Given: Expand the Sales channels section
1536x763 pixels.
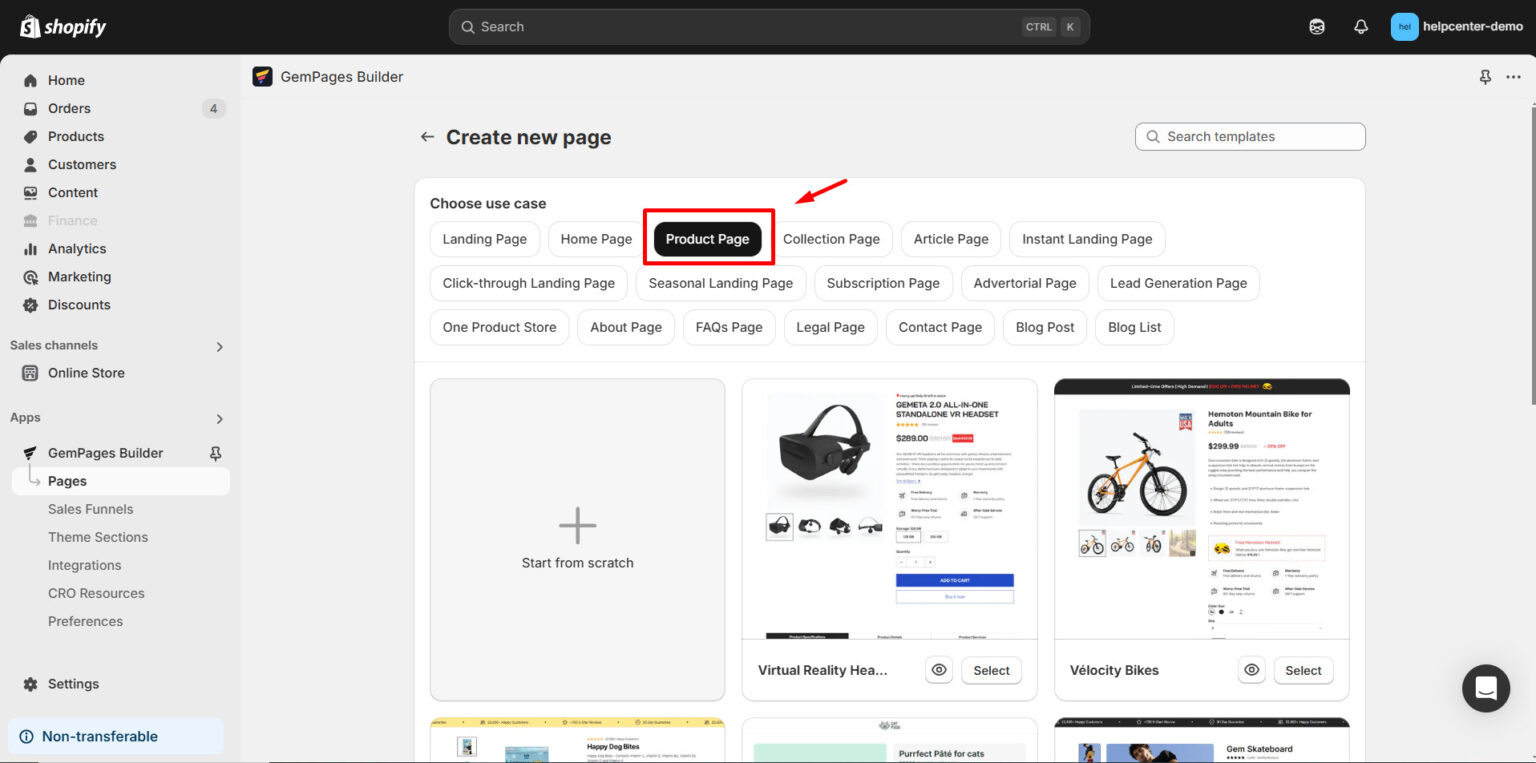Looking at the screenshot, I should pyautogui.click(x=219, y=346).
